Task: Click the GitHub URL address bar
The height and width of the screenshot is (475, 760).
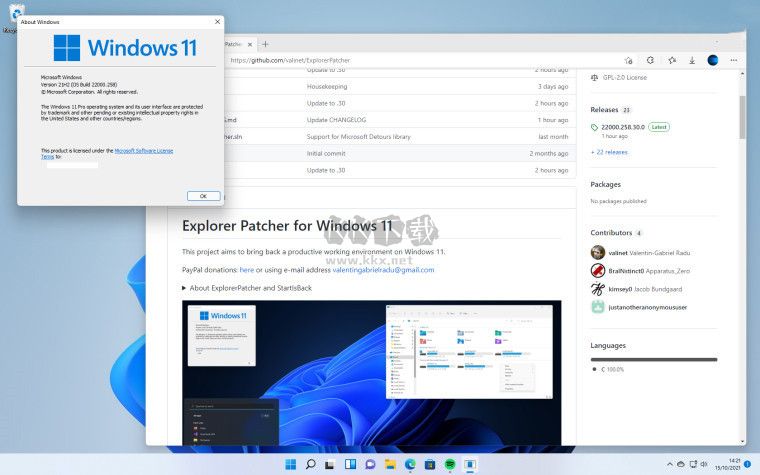Action: [x=400, y=60]
